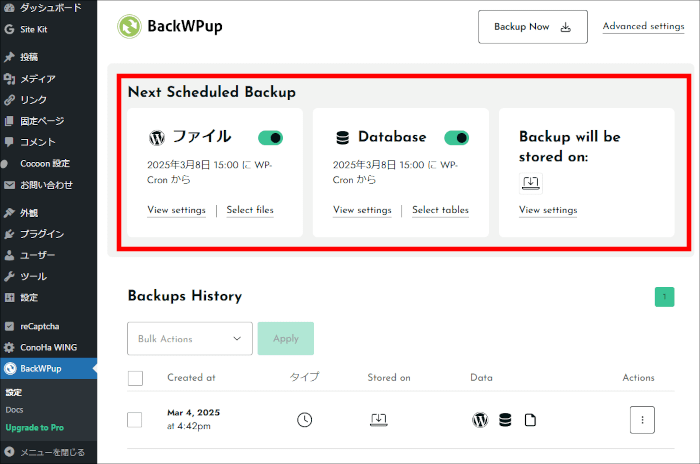Image resolution: width=700 pixels, height=464 pixels.
Task: Click the BackWPup logo icon in header
Action: tap(129, 26)
